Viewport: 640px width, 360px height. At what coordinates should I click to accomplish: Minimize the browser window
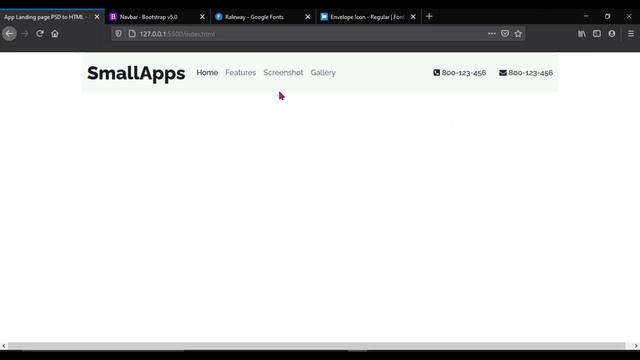point(586,16)
